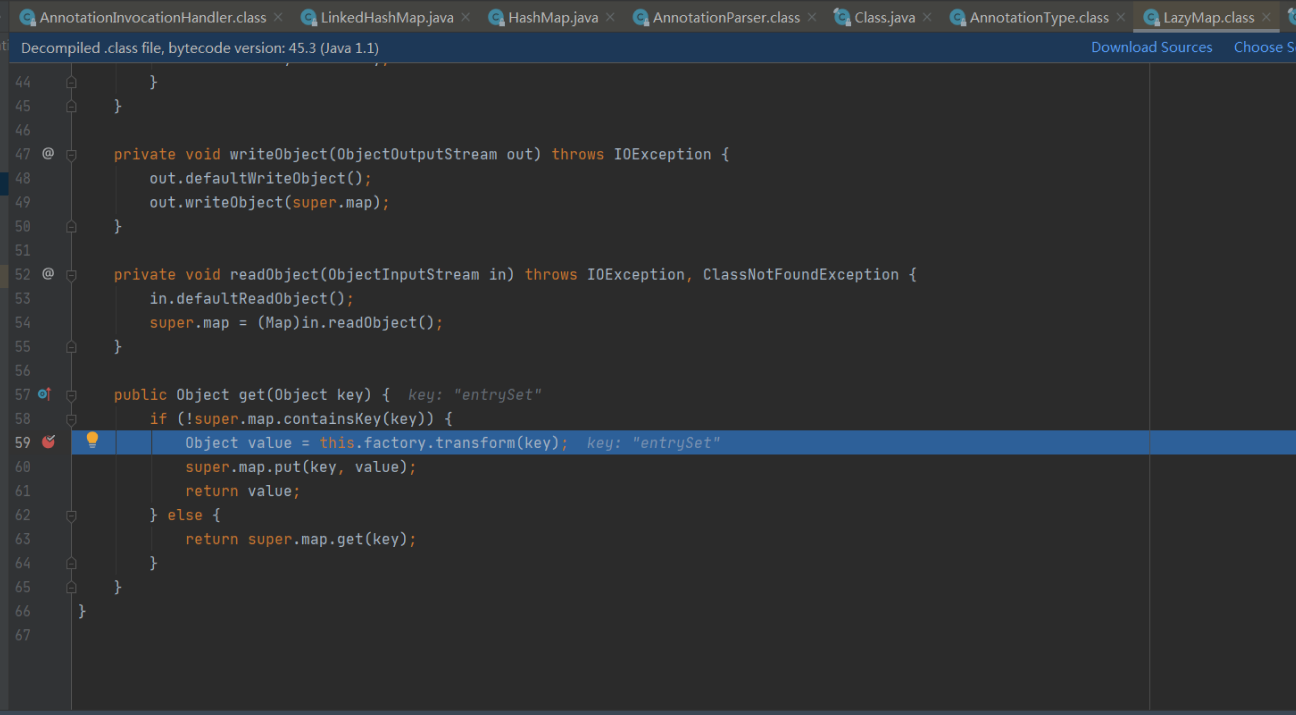
Task: Click the override gutter icon on line 57
Action: point(44,394)
